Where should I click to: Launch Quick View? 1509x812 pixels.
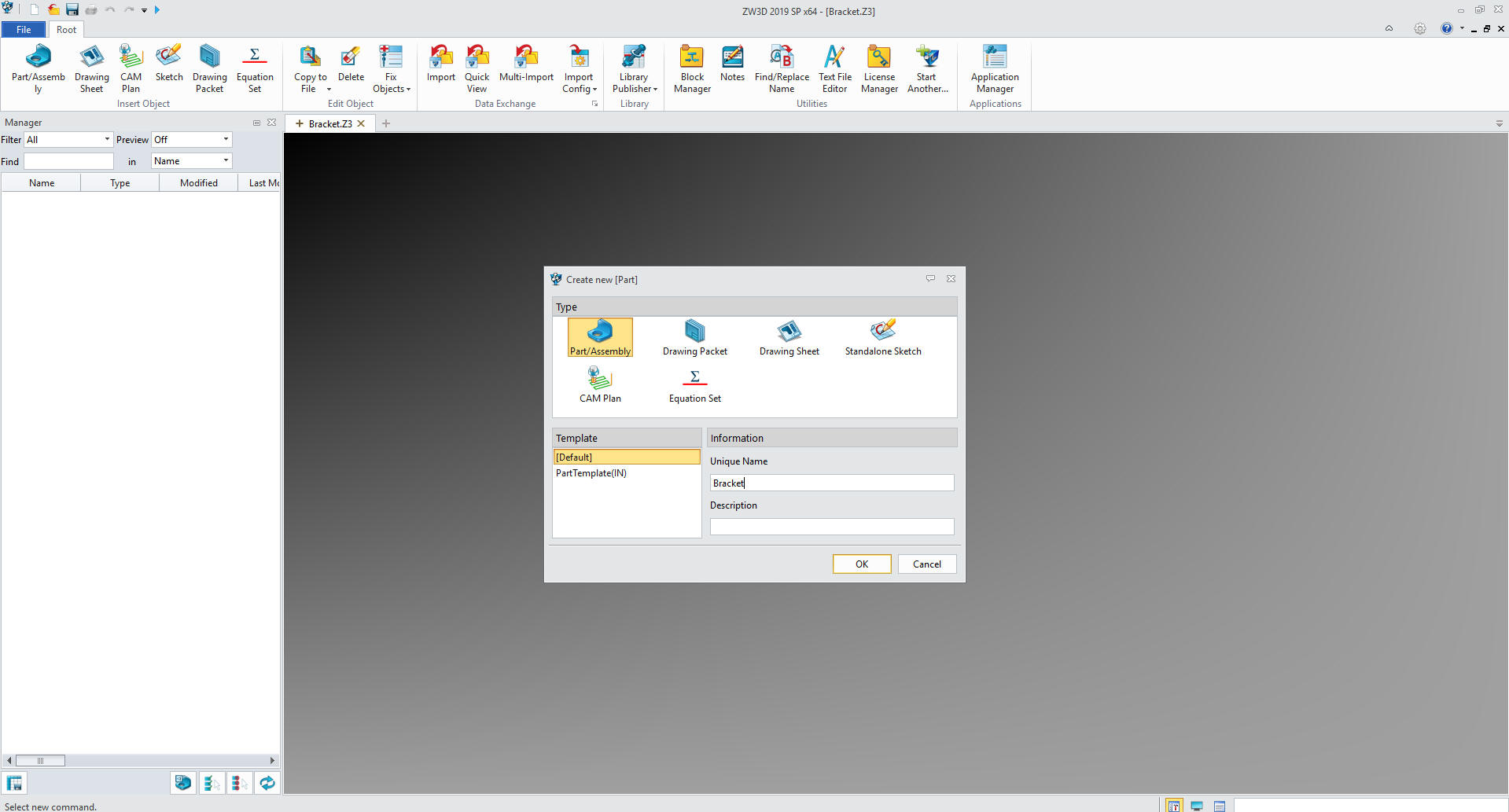[477, 68]
